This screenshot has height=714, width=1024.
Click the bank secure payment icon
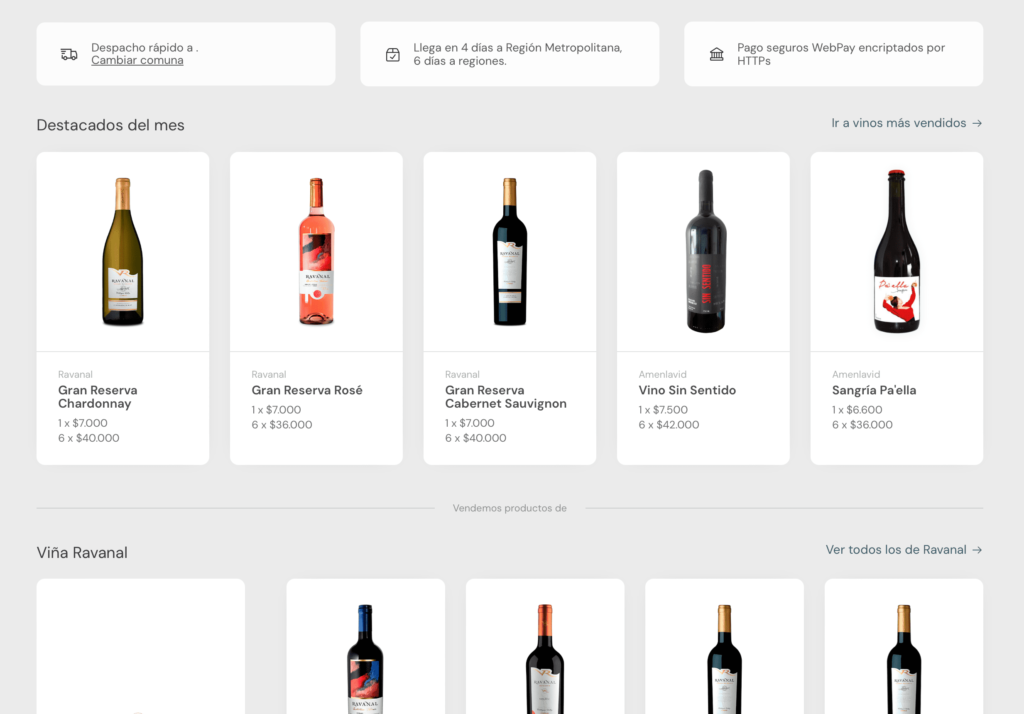pos(716,54)
